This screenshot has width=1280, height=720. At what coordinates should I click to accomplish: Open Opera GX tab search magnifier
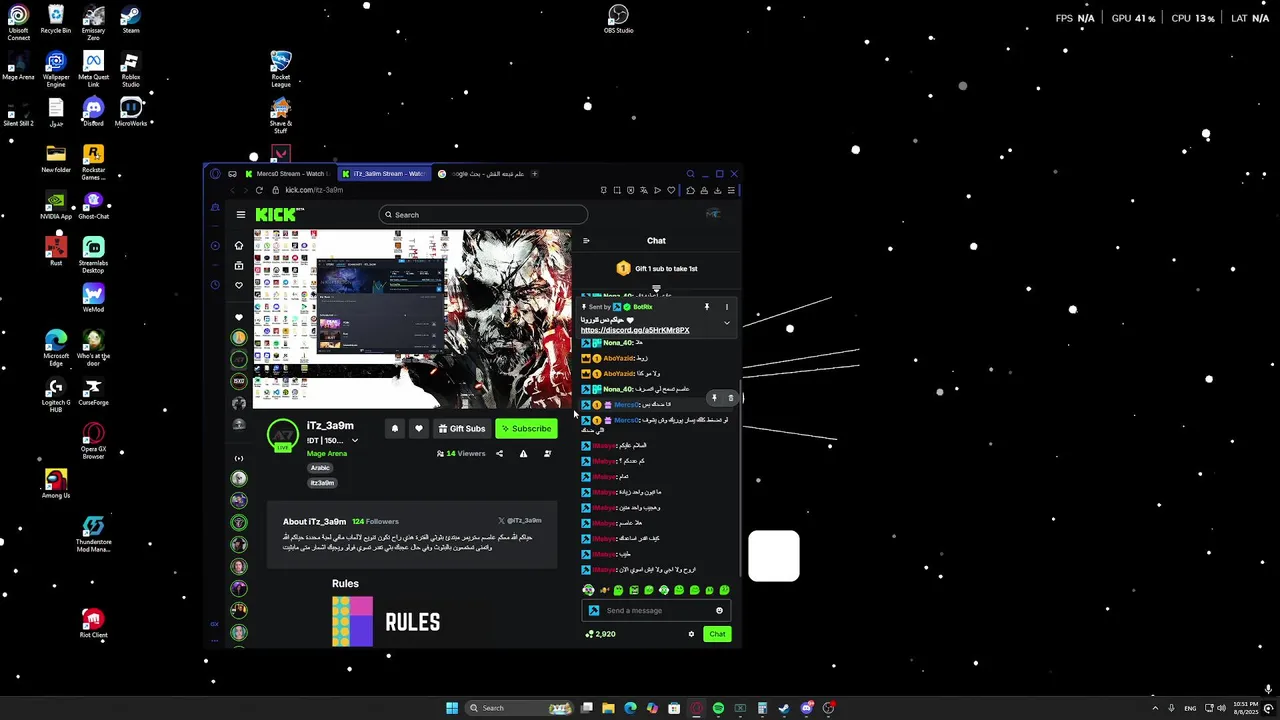690,174
